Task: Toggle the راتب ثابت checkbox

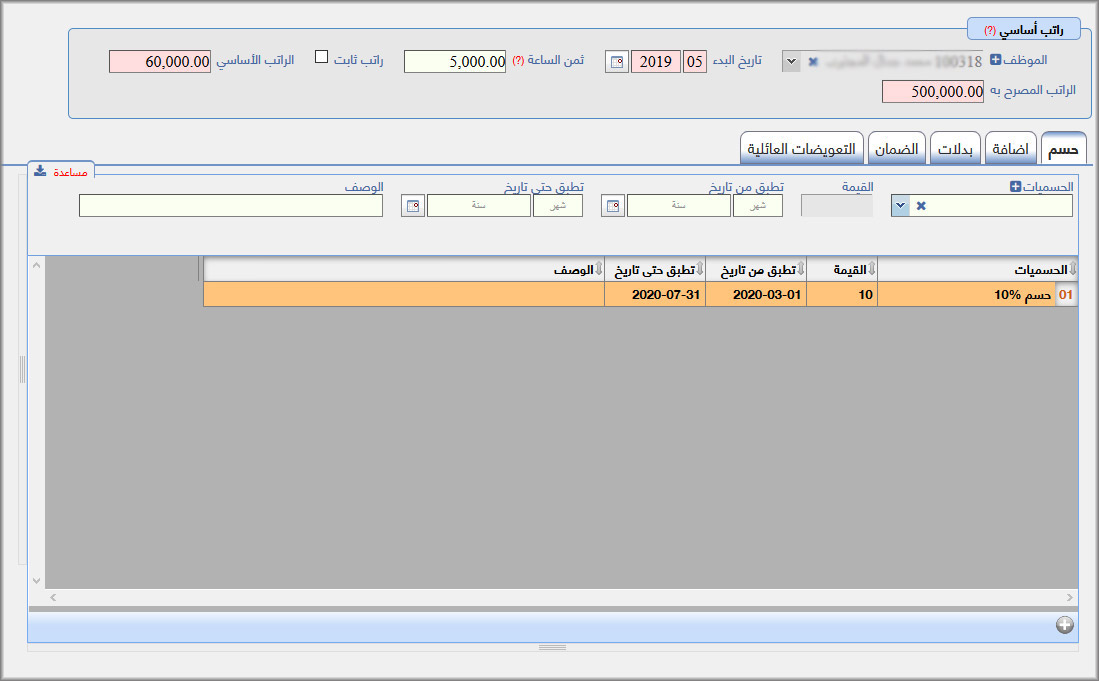Action: pyautogui.click(x=322, y=57)
